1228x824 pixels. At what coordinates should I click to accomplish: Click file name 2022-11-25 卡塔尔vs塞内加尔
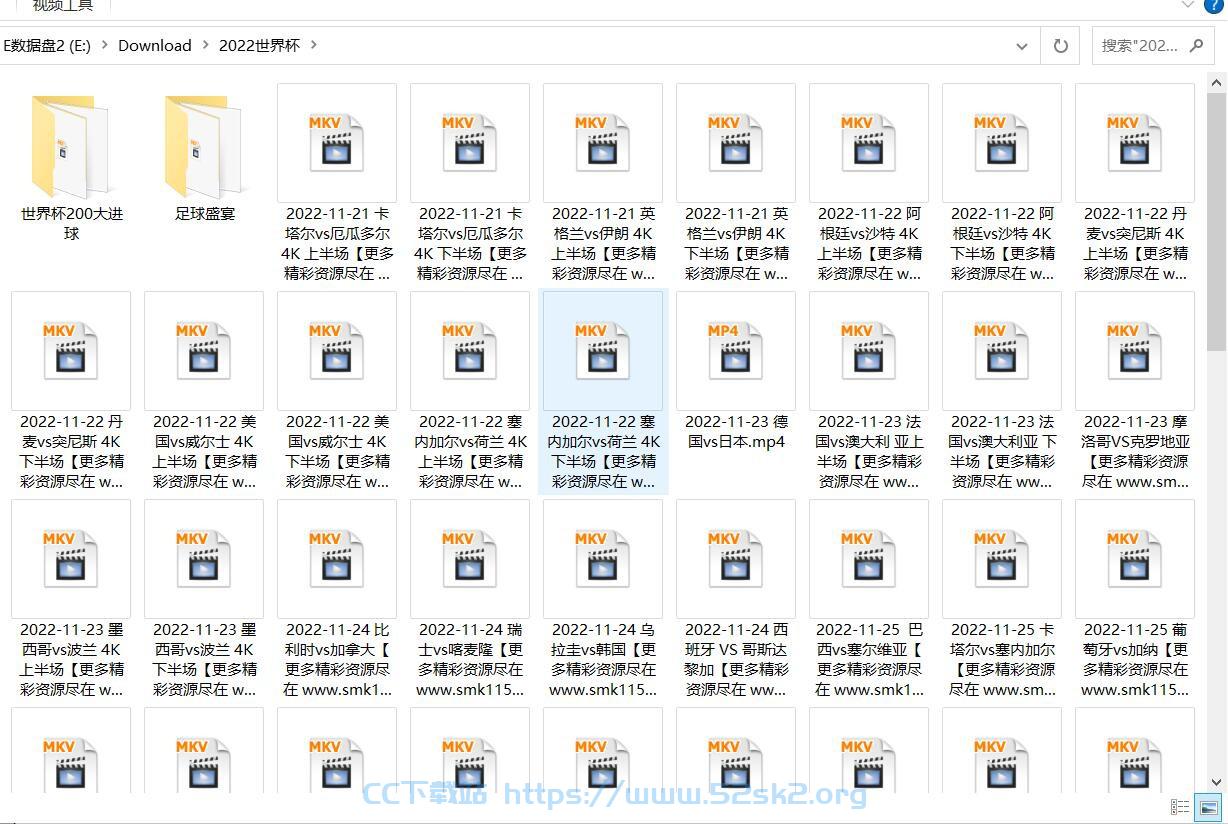click(x=1002, y=659)
